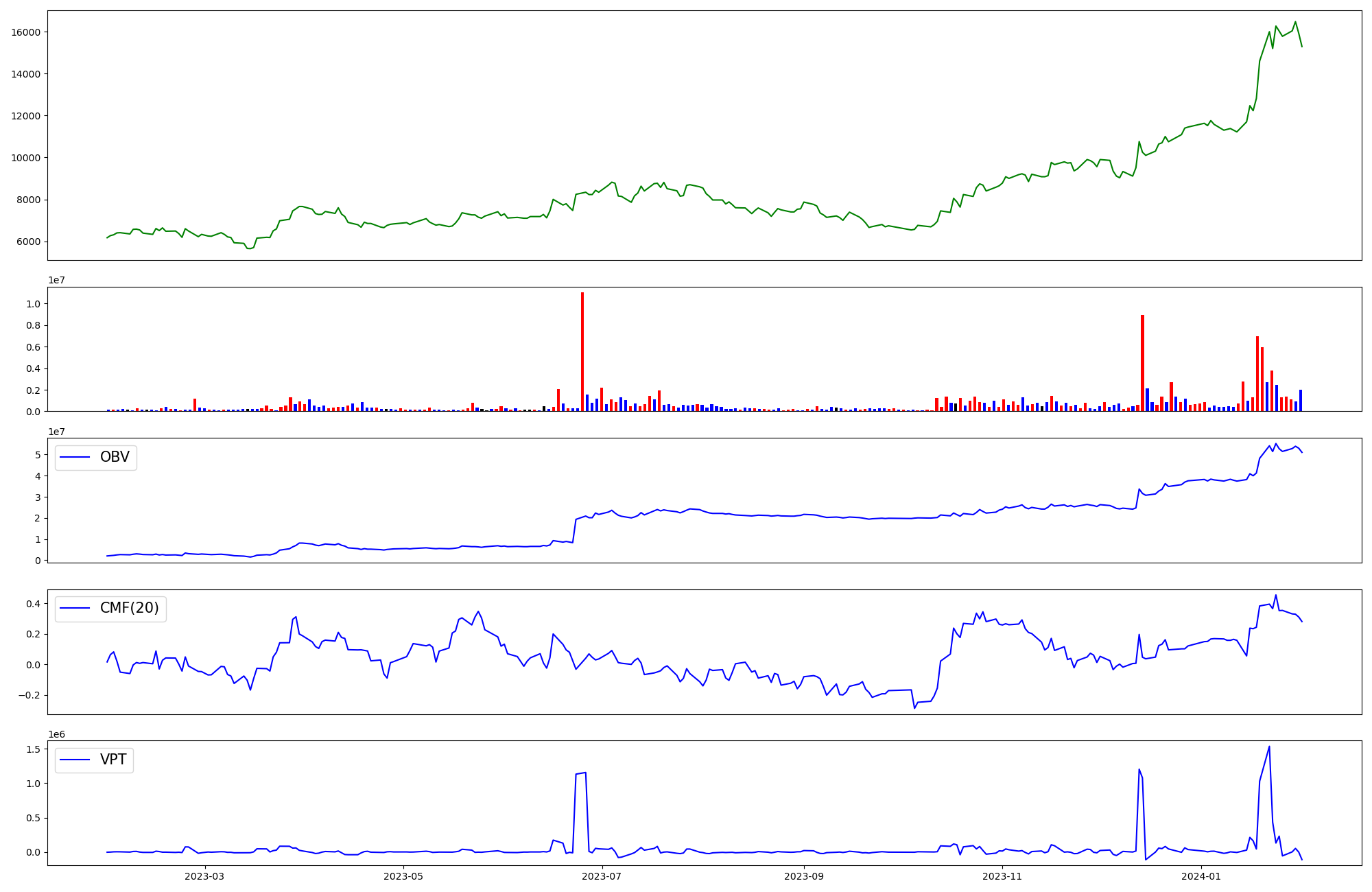The width and height of the screenshot is (1372, 892).
Task: Click the CMF(20) legend label
Action: point(129,608)
